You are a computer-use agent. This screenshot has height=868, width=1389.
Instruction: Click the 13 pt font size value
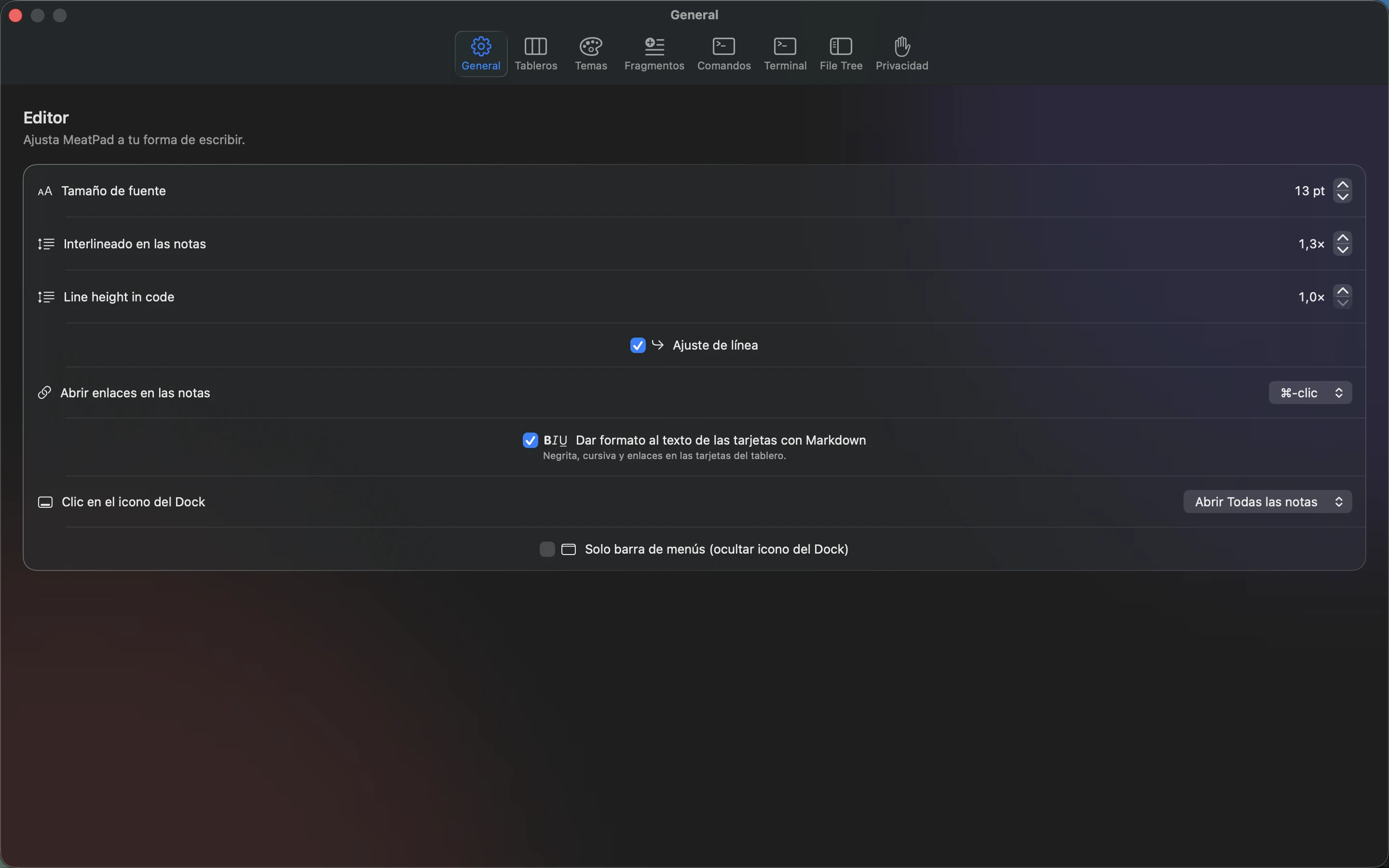pos(1309,191)
